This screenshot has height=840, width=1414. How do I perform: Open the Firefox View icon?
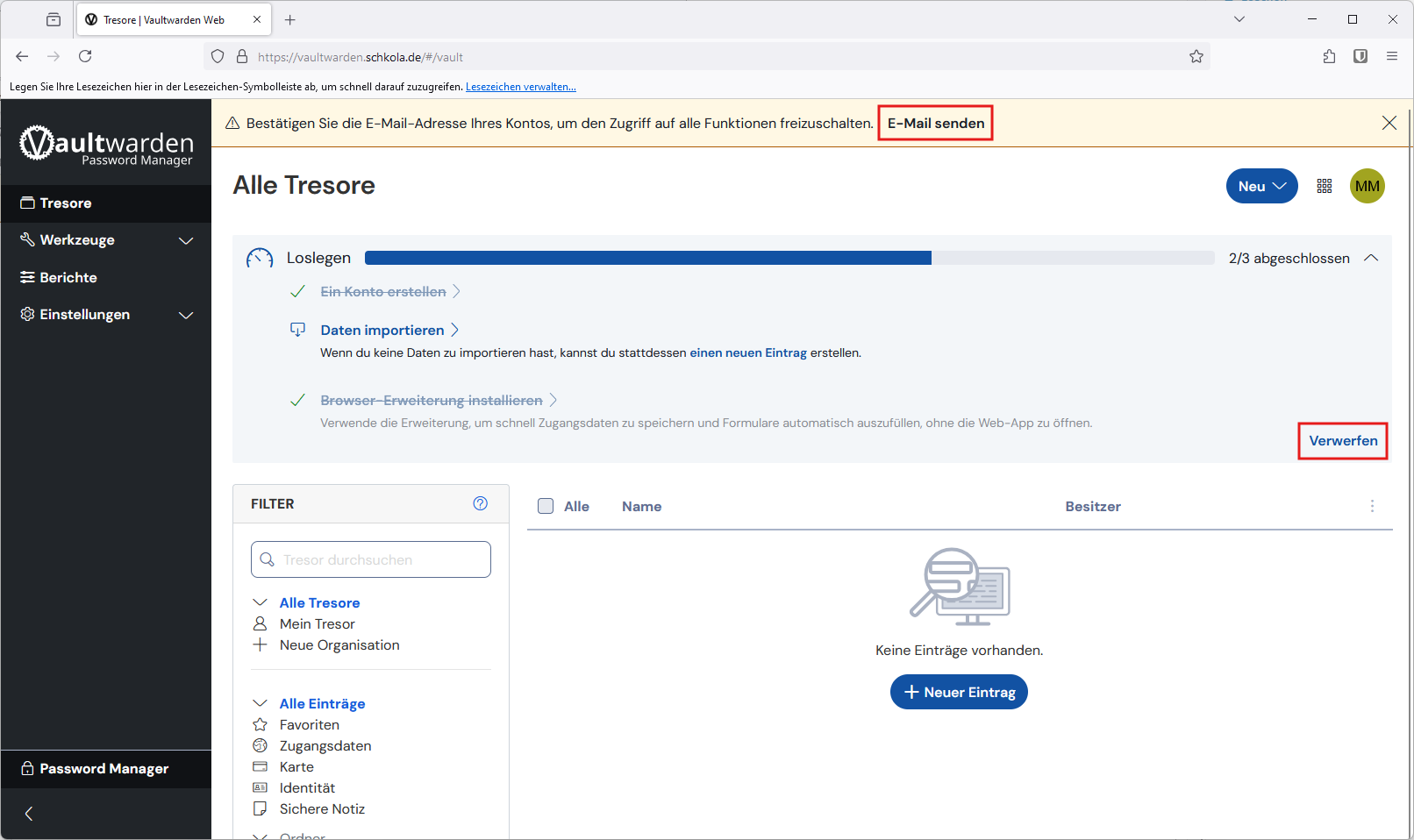coord(54,19)
